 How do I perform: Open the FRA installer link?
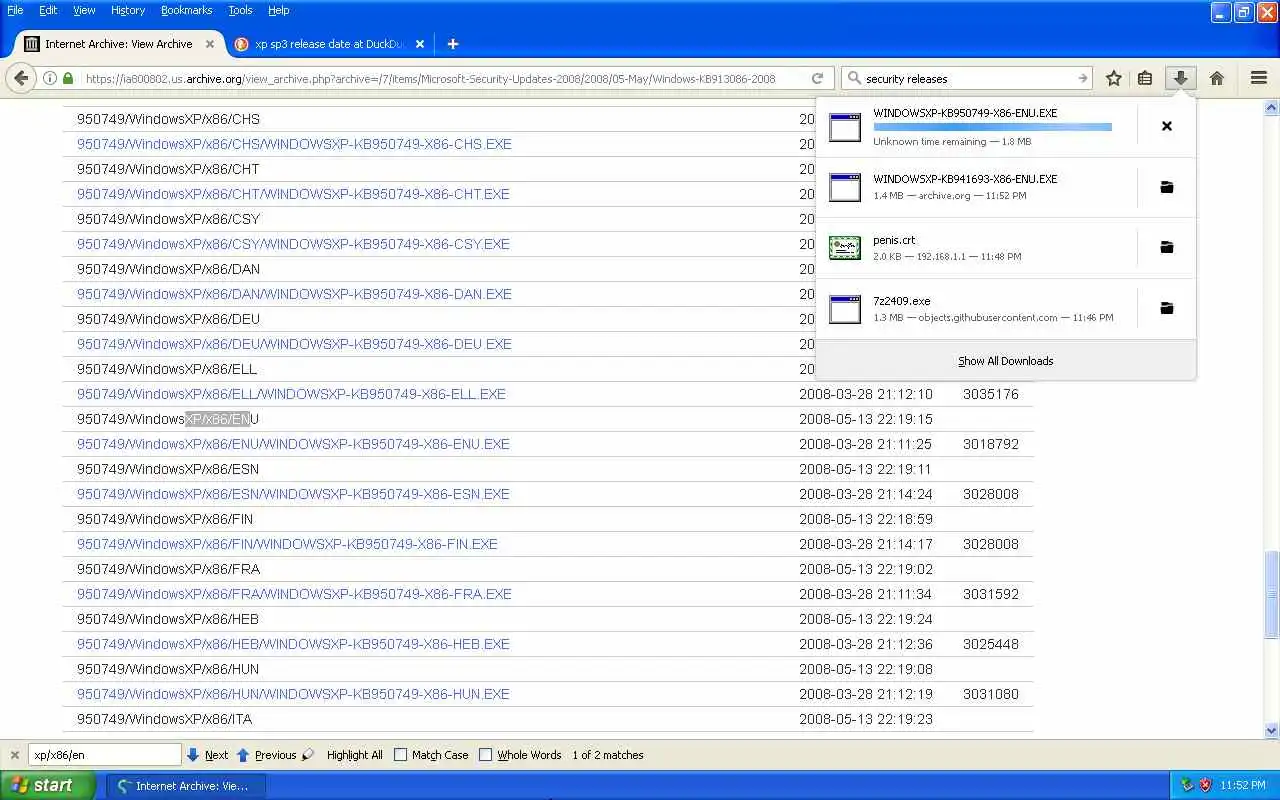click(294, 594)
